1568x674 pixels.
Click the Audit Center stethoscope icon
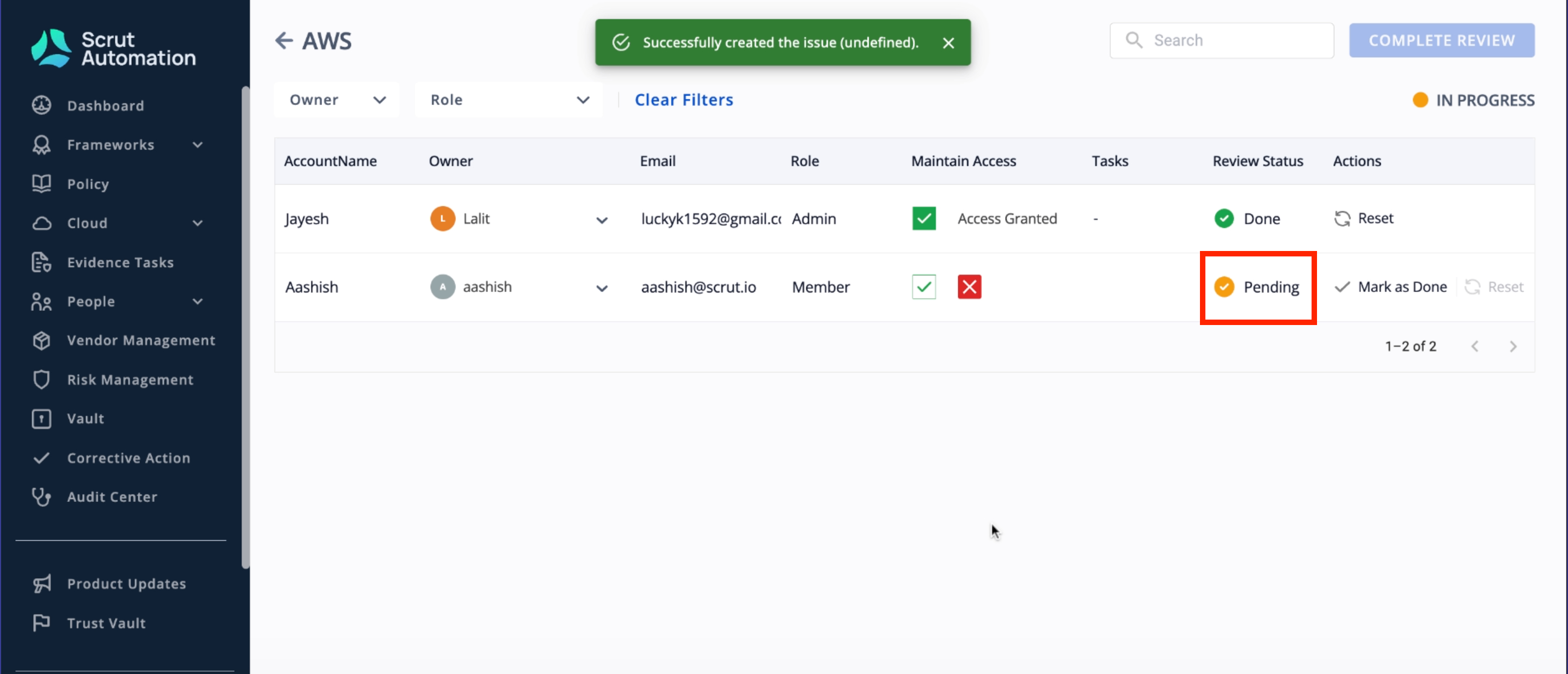point(41,497)
